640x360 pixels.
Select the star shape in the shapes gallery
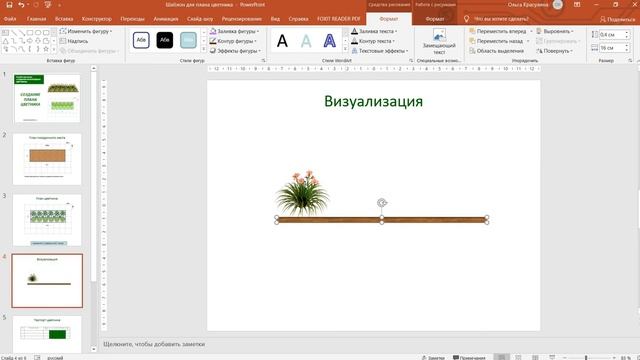click(x=46, y=49)
